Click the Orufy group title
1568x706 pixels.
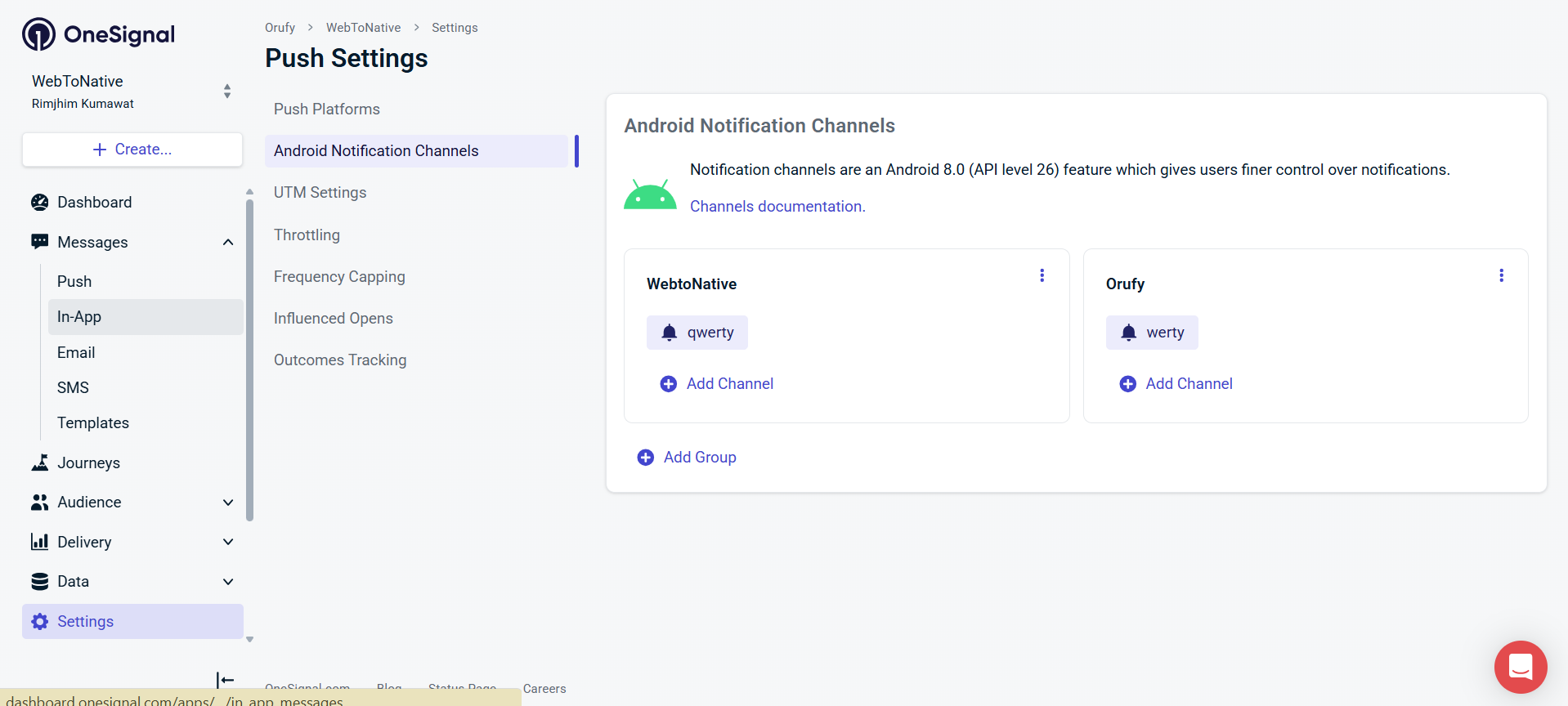click(x=1125, y=284)
